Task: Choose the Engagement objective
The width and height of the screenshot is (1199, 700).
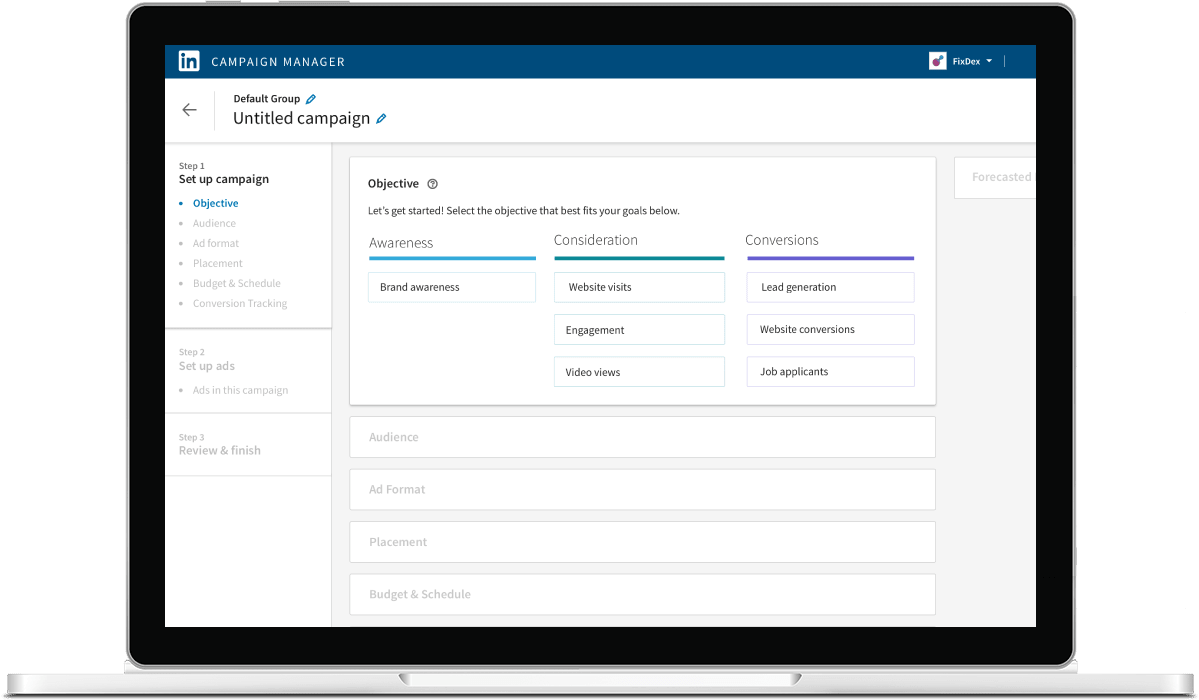Action: (x=639, y=330)
